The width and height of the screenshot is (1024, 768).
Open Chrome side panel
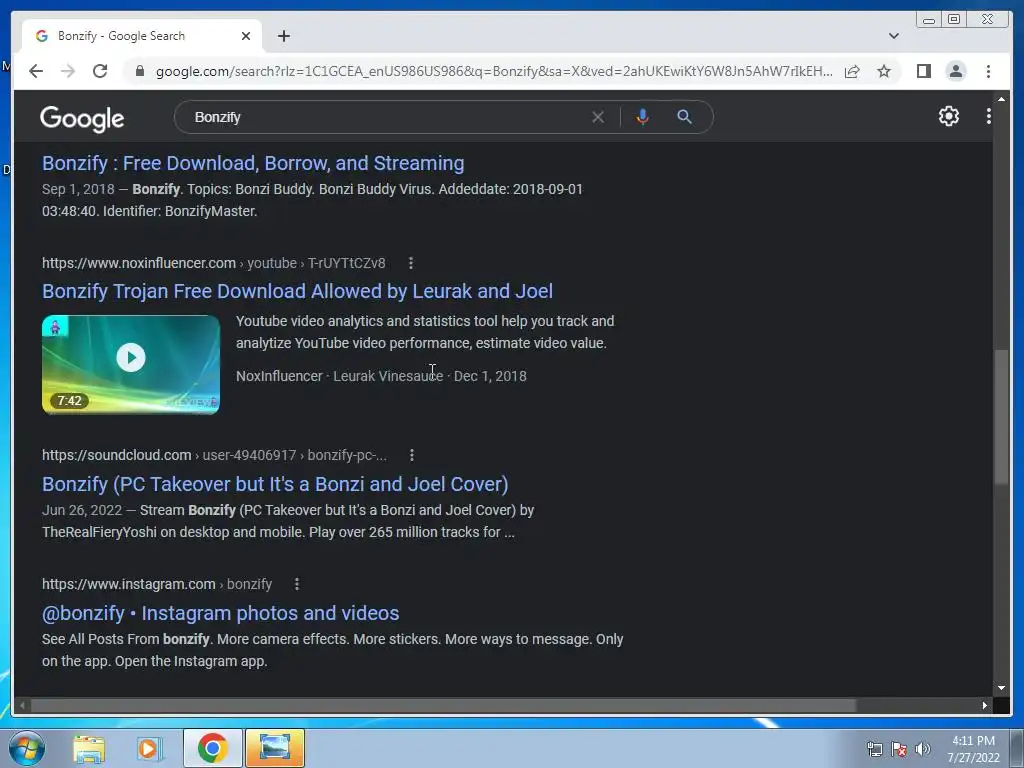(923, 71)
